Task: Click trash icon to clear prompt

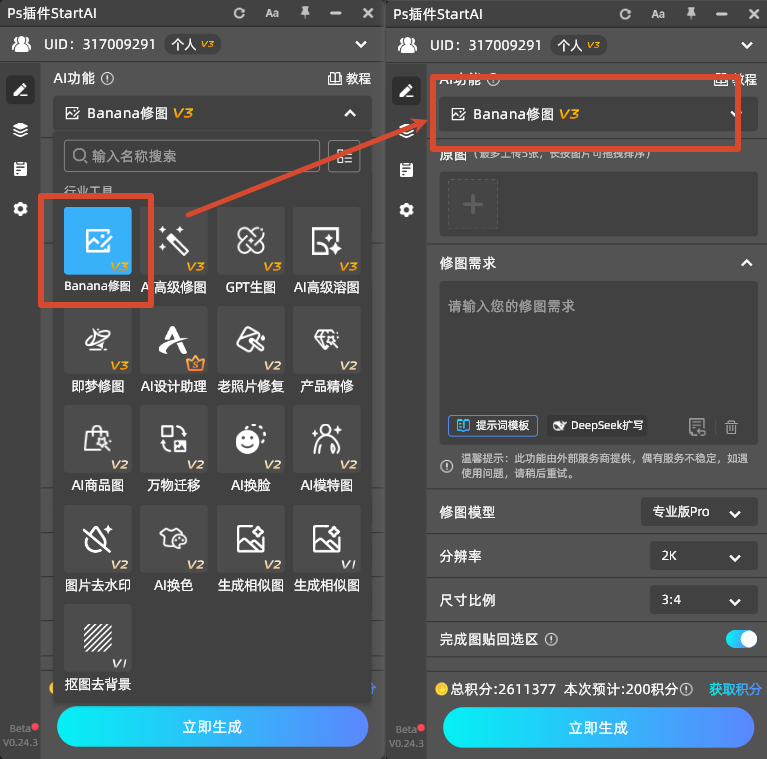Action: coord(731,427)
